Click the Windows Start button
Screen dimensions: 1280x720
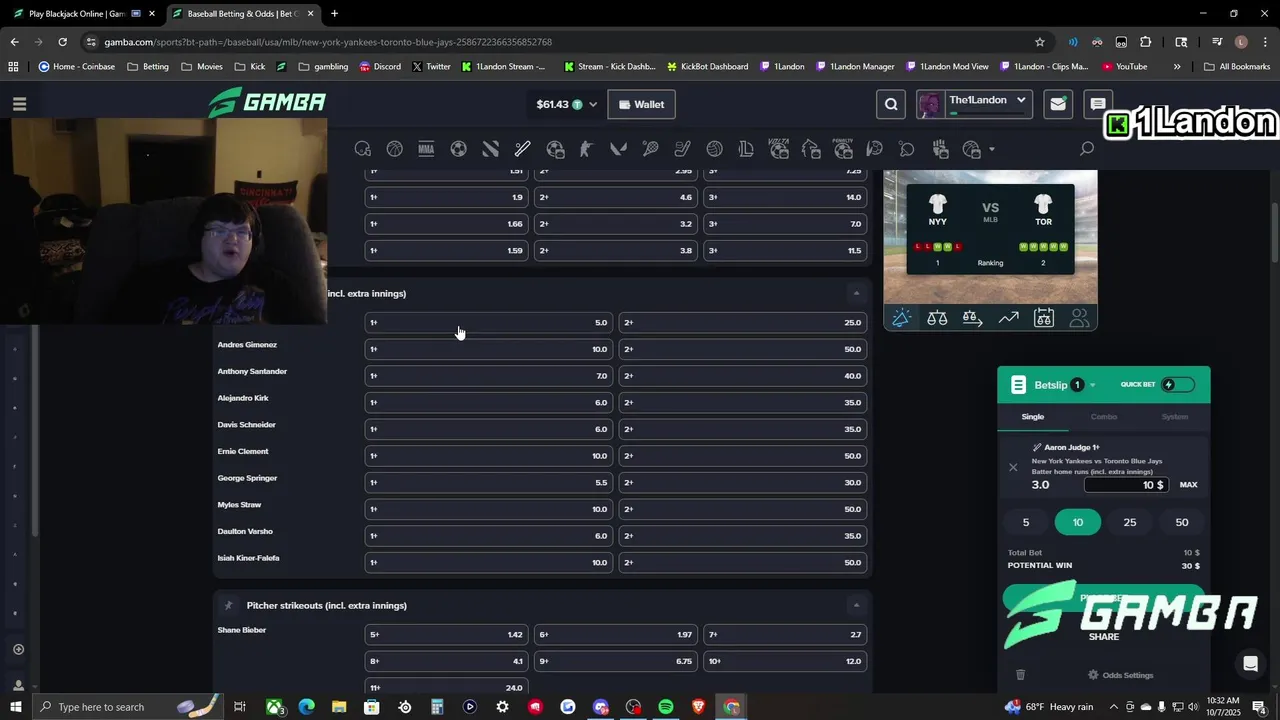[16, 707]
